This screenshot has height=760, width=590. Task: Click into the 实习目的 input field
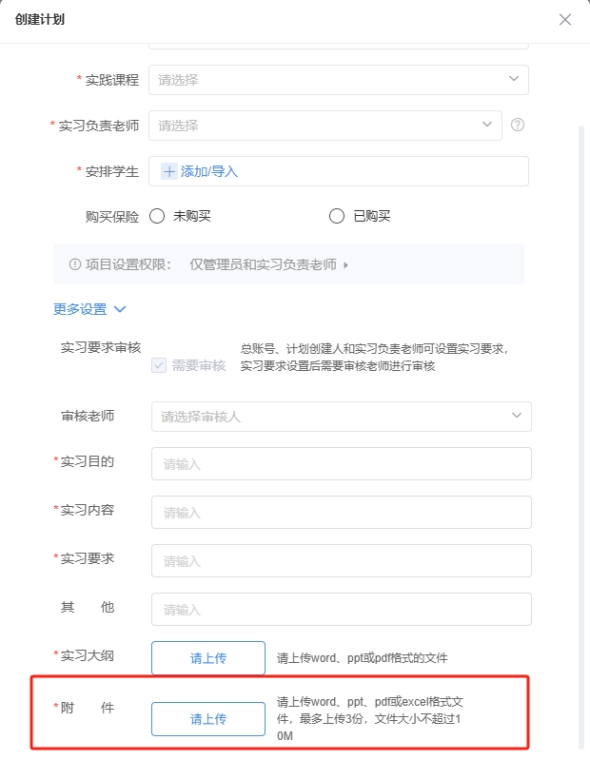(x=341, y=464)
